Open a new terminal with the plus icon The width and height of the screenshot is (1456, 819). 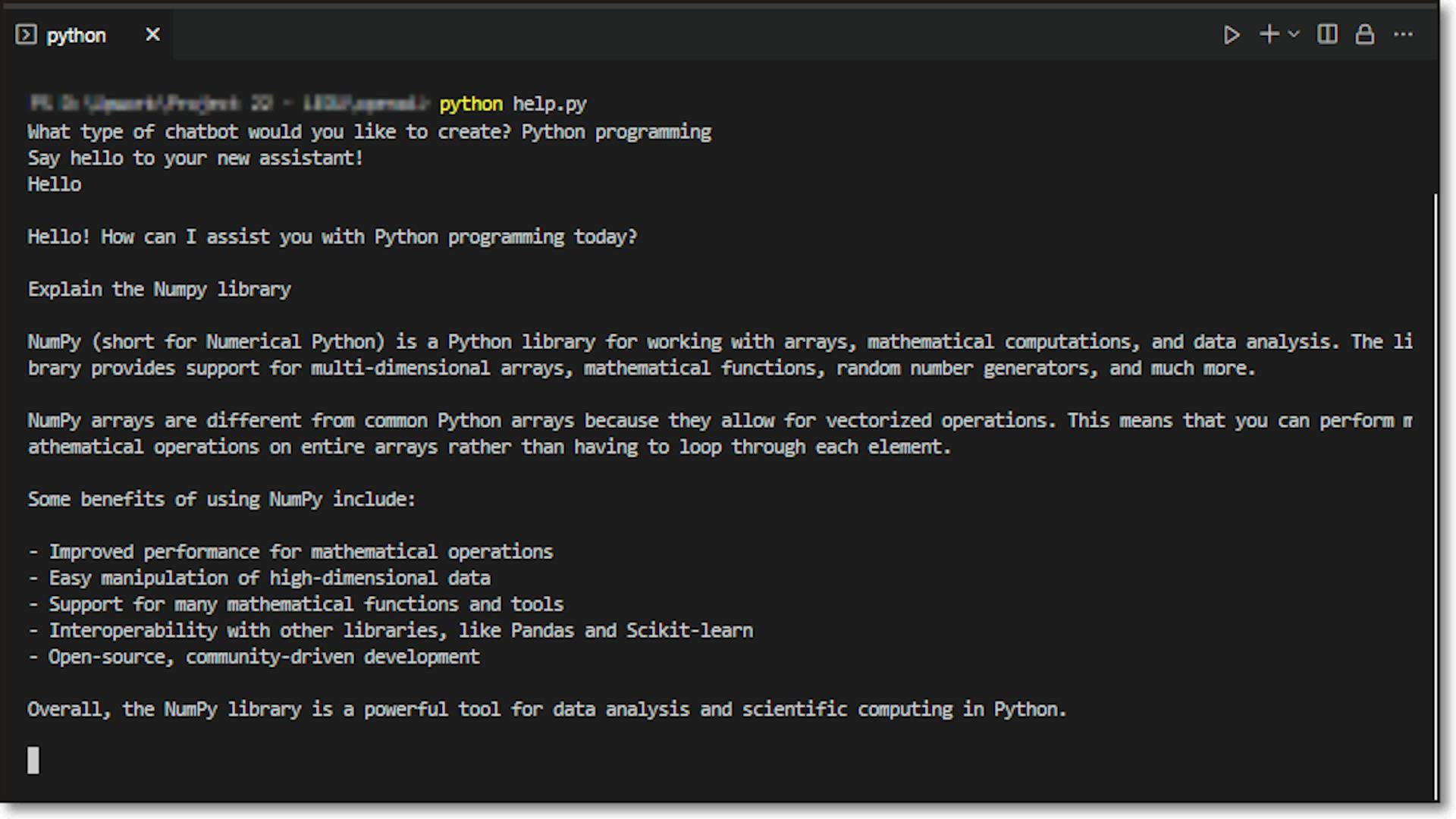pyautogui.click(x=1268, y=34)
